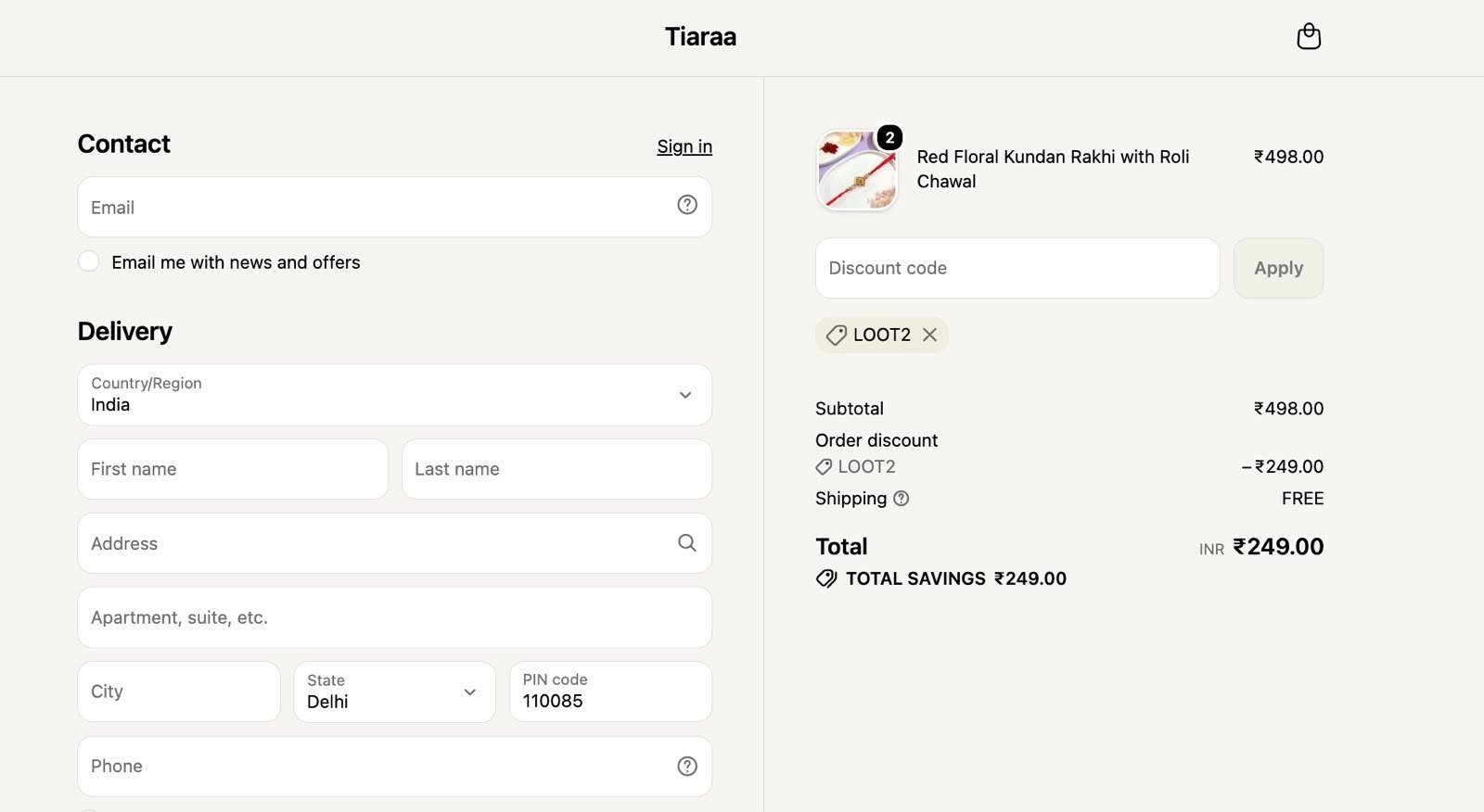This screenshot has width=1484, height=812.
Task: Click the LOOT2 label under Order discount
Action: (x=866, y=466)
